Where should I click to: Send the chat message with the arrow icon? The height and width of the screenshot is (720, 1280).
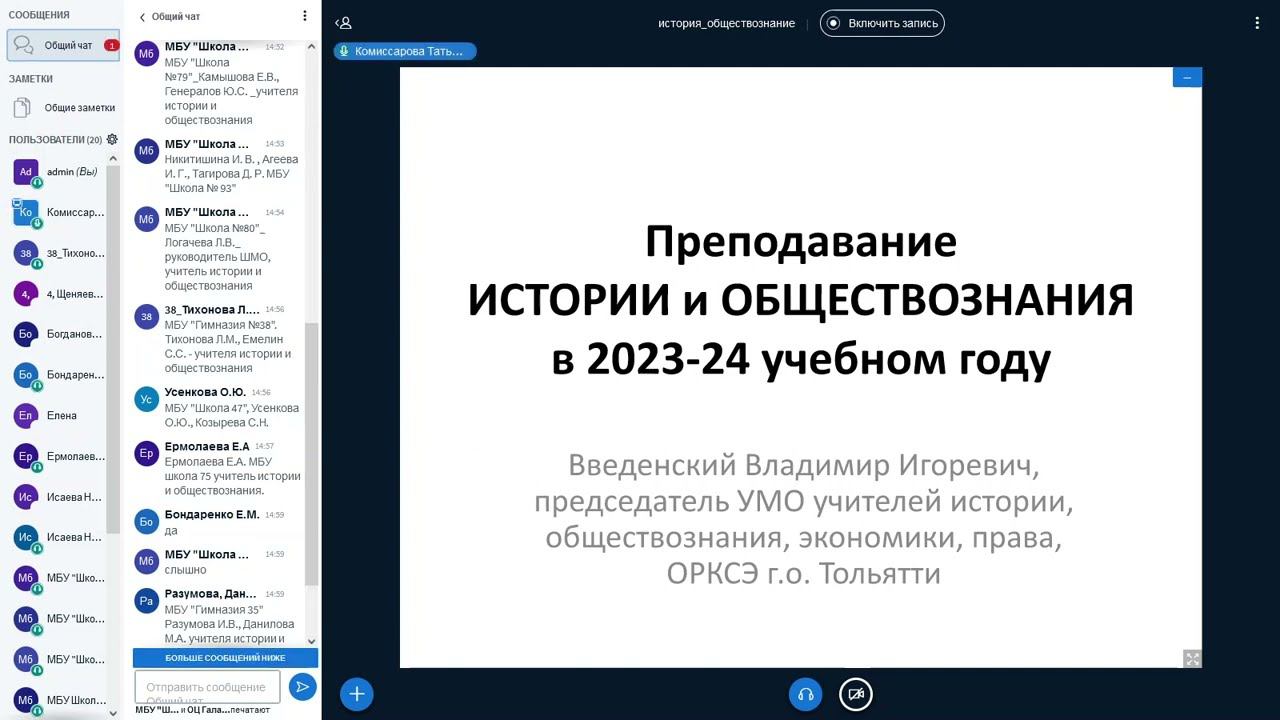tap(302, 686)
